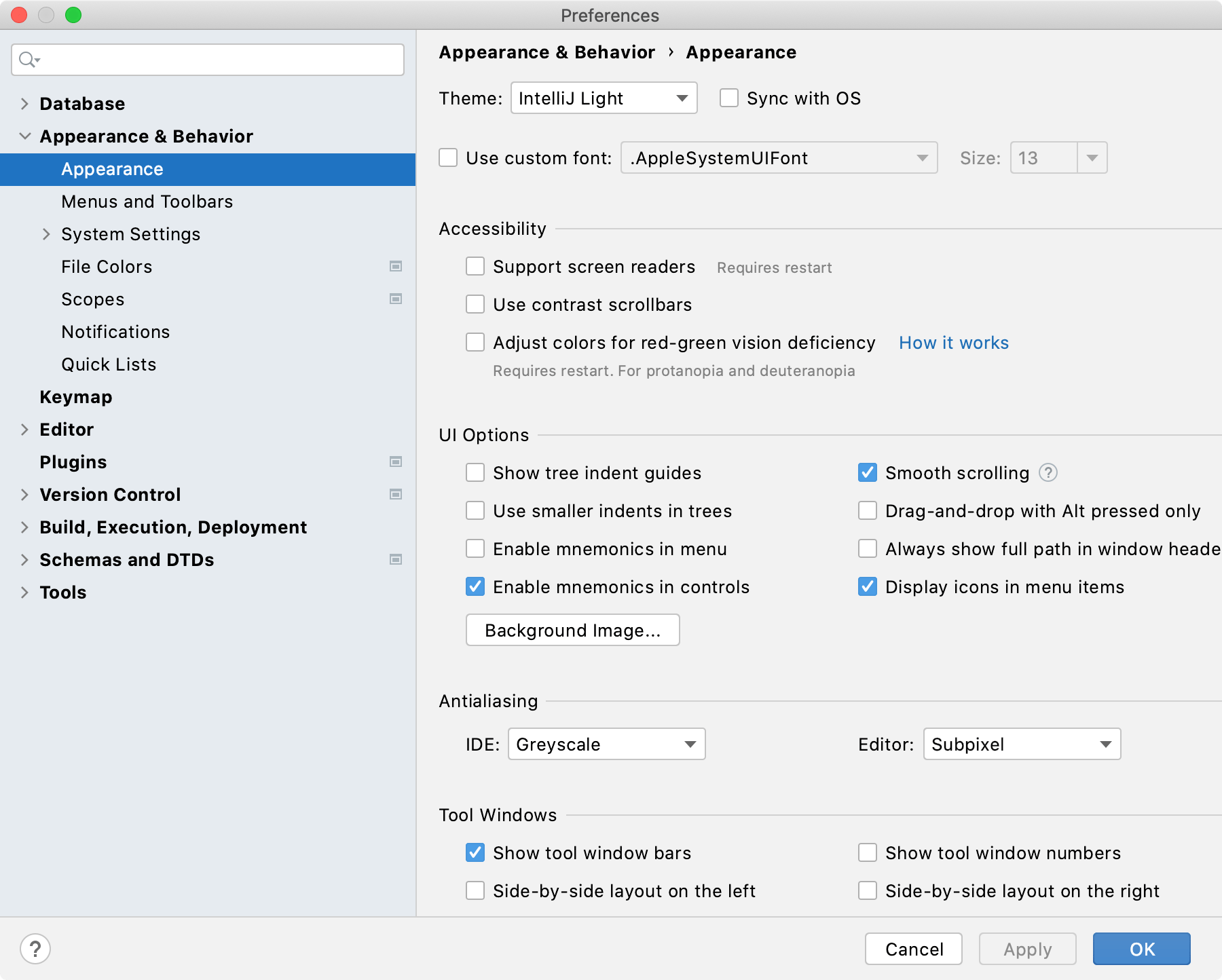
Task: Uncheck Display icons in menu items
Action: [868, 587]
